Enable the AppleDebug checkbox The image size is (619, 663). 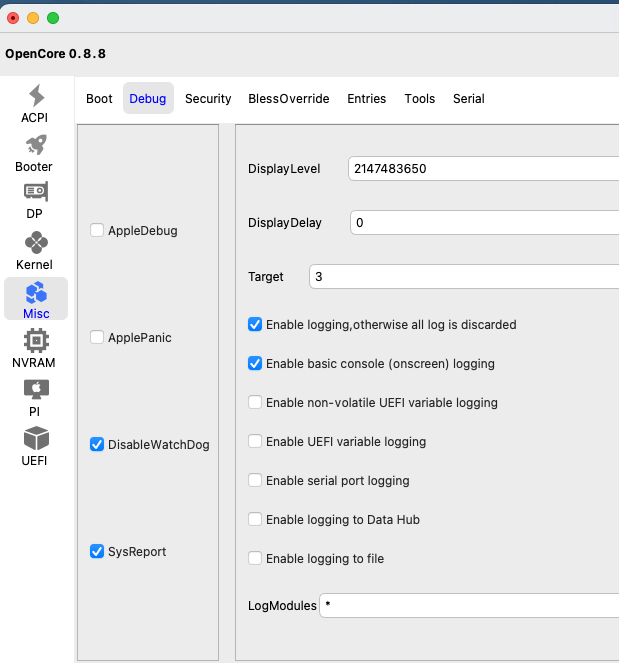[x=97, y=231]
